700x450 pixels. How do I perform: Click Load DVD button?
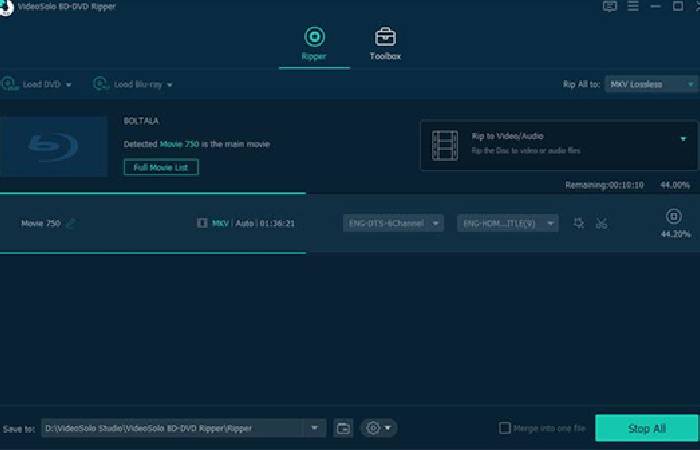(31, 84)
